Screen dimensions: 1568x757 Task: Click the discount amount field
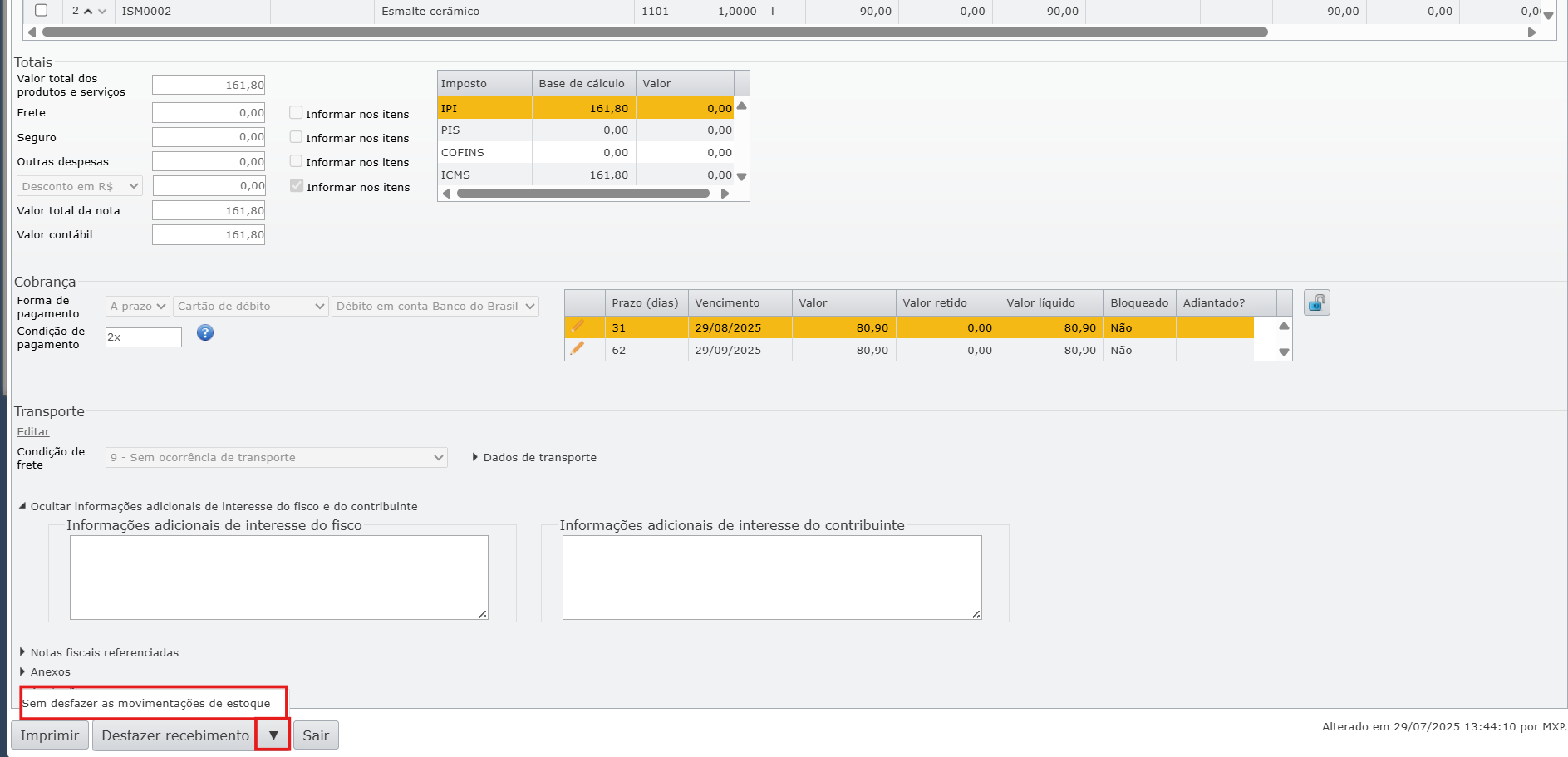(x=209, y=186)
